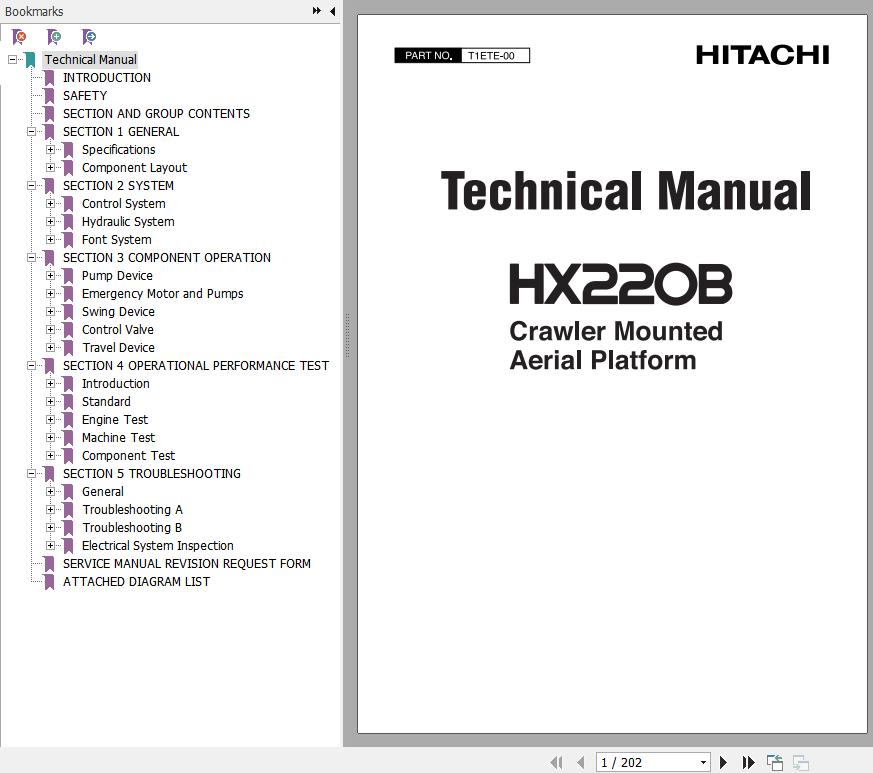This screenshot has width=873, height=773.
Task: Collapse the Bookmarks panel with the left arrow
Action: (x=332, y=11)
